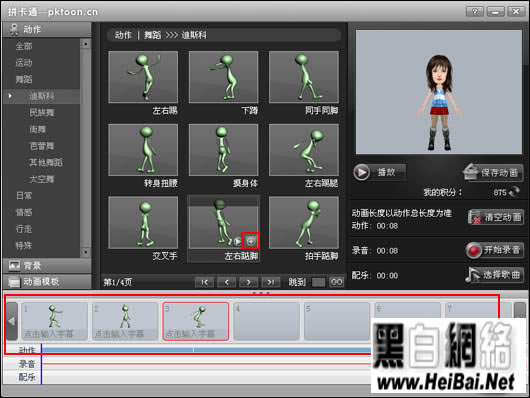Open the 动作 panel header
Image resolution: width=530 pixels, height=398 pixels.
point(47,30)
